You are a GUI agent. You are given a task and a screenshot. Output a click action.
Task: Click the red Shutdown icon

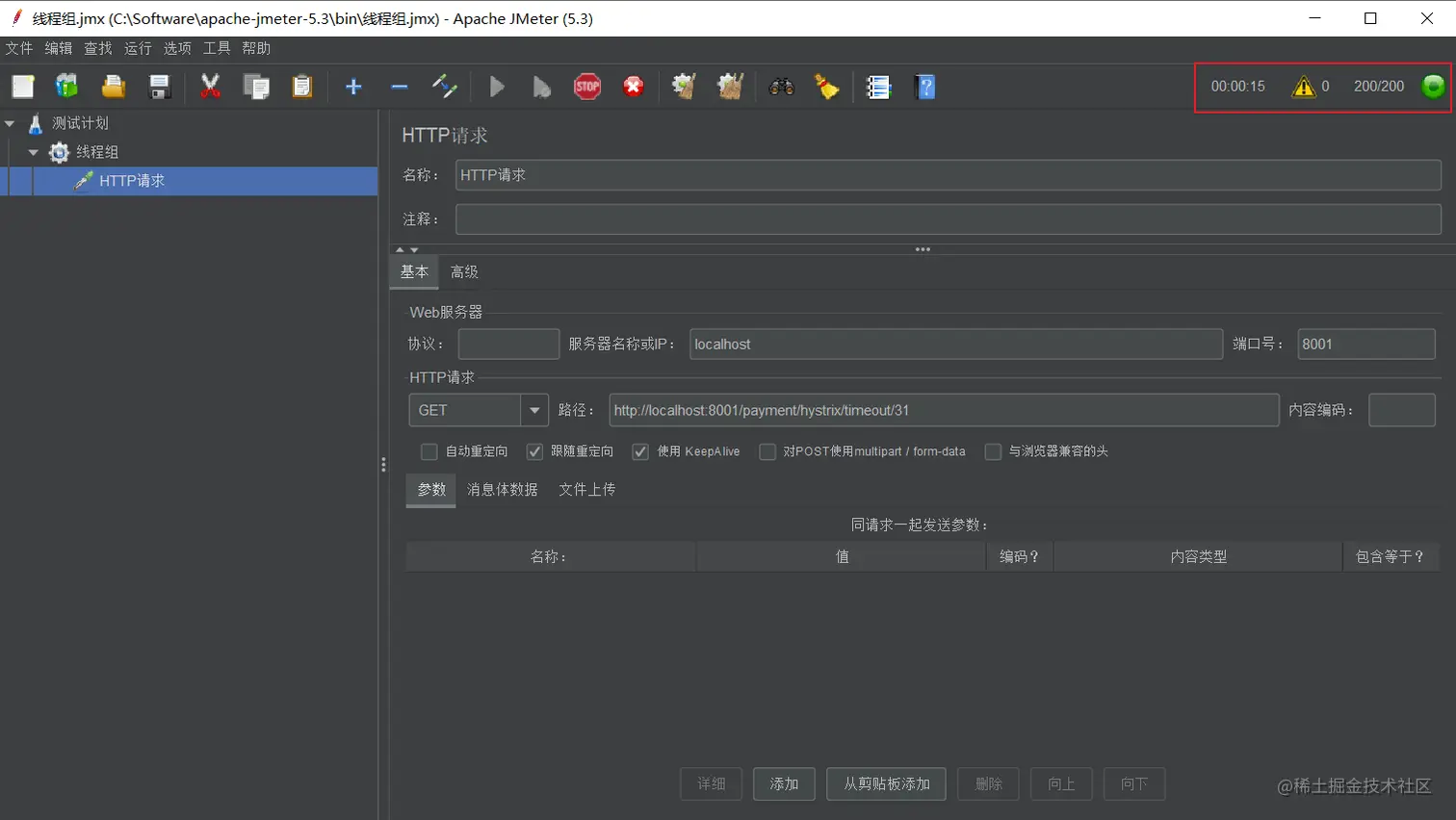pyautogui.click(x=634, y=87)
